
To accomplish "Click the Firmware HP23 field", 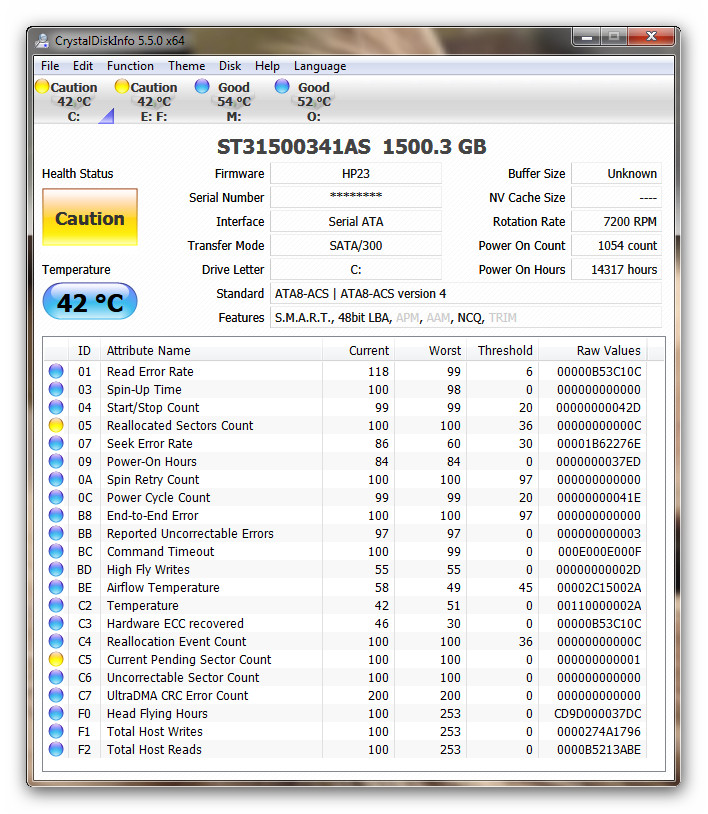I will pyautogui.click(x=356, y=173).
